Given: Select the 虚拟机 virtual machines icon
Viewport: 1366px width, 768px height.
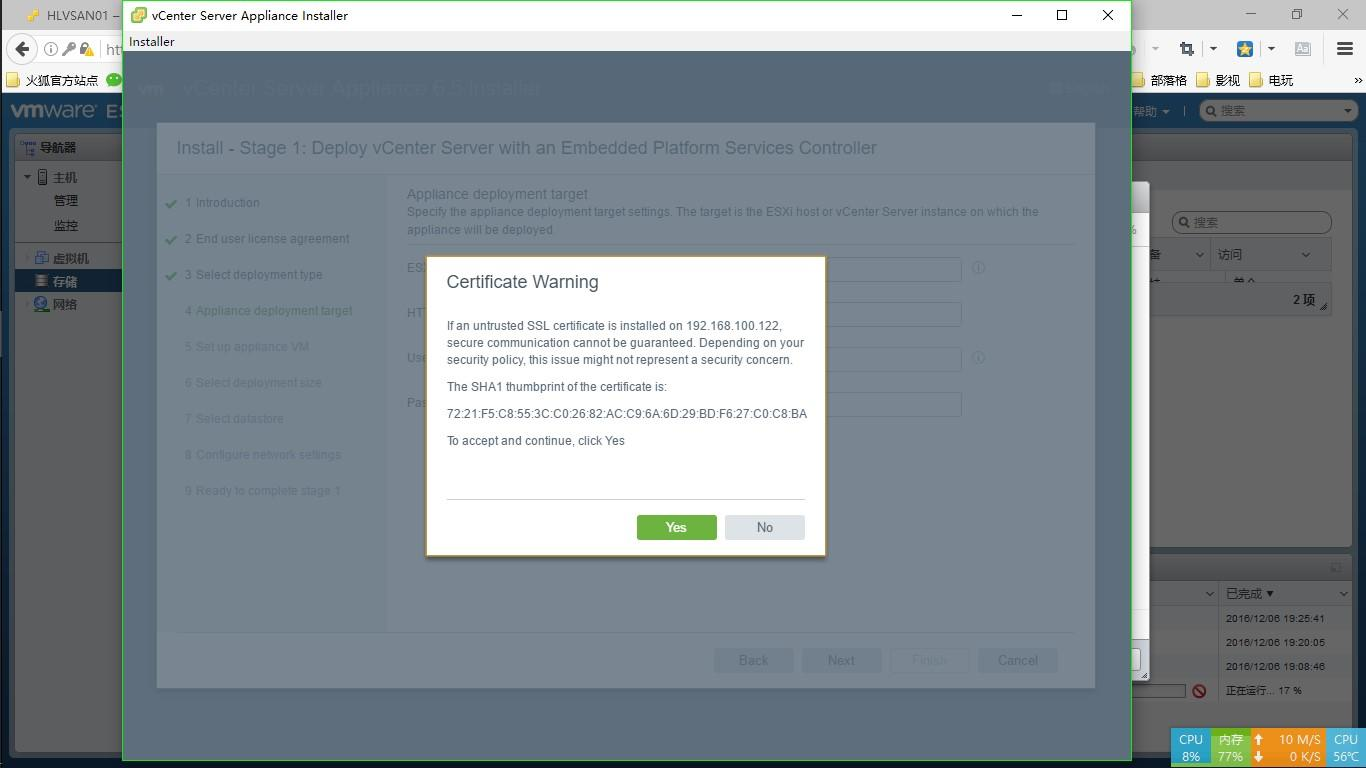Looking at the screenshot, I should click(41, 258).
